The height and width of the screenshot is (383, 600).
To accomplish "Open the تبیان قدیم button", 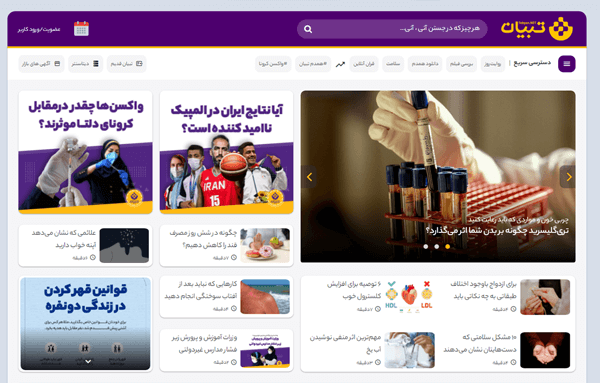I will click(x=126, y=64).
